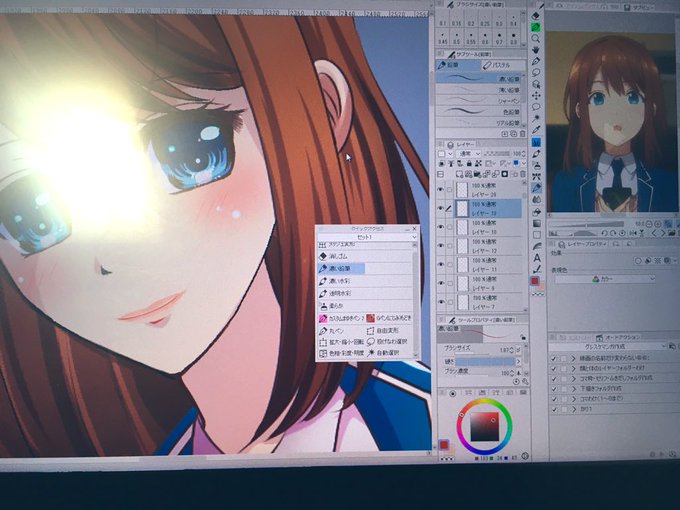Hide layer レイヤー 13 with its eye icon
The image size is (680, 510).
pyautogui.click(x=441, y=208)
